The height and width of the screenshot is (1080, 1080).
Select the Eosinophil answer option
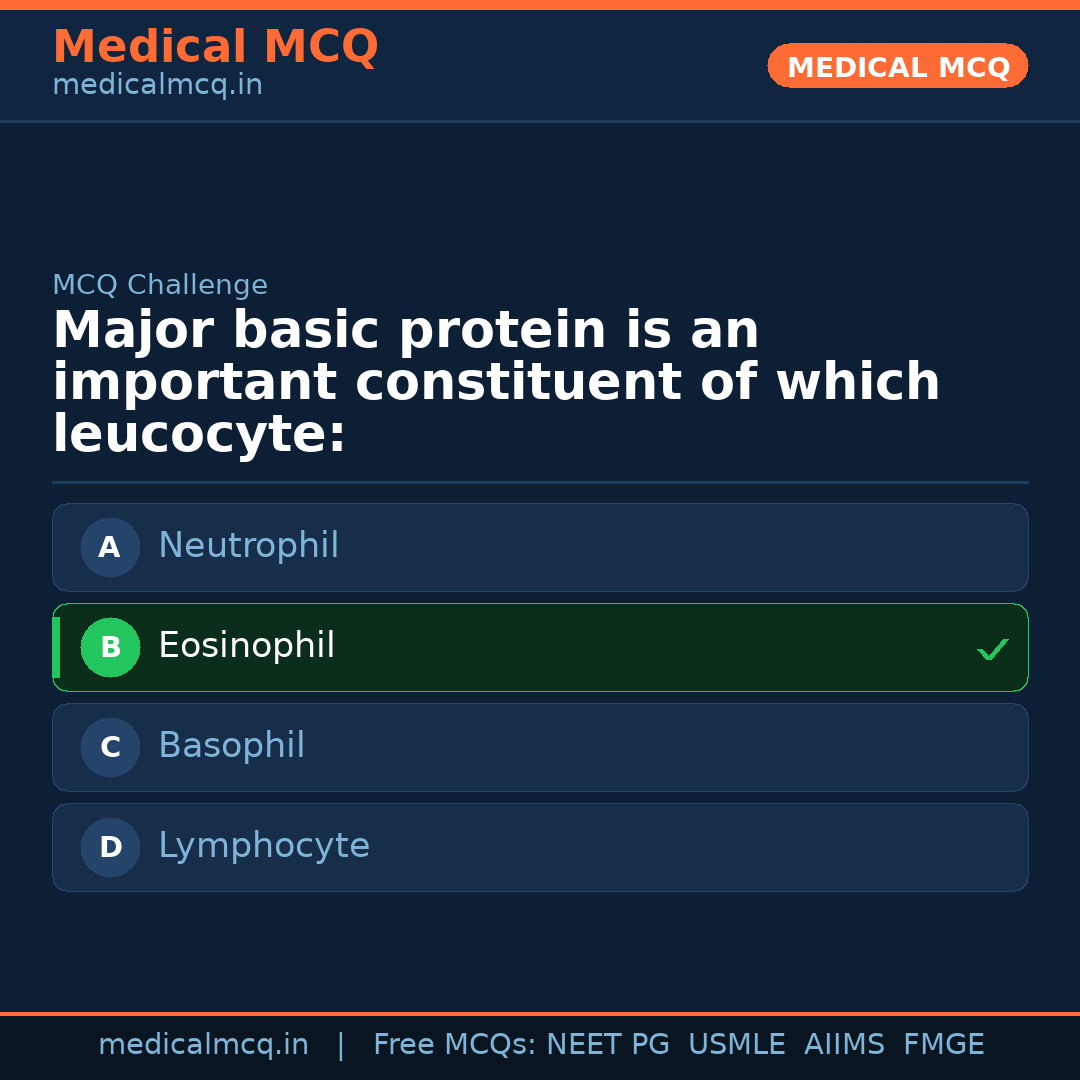point(540,647)
